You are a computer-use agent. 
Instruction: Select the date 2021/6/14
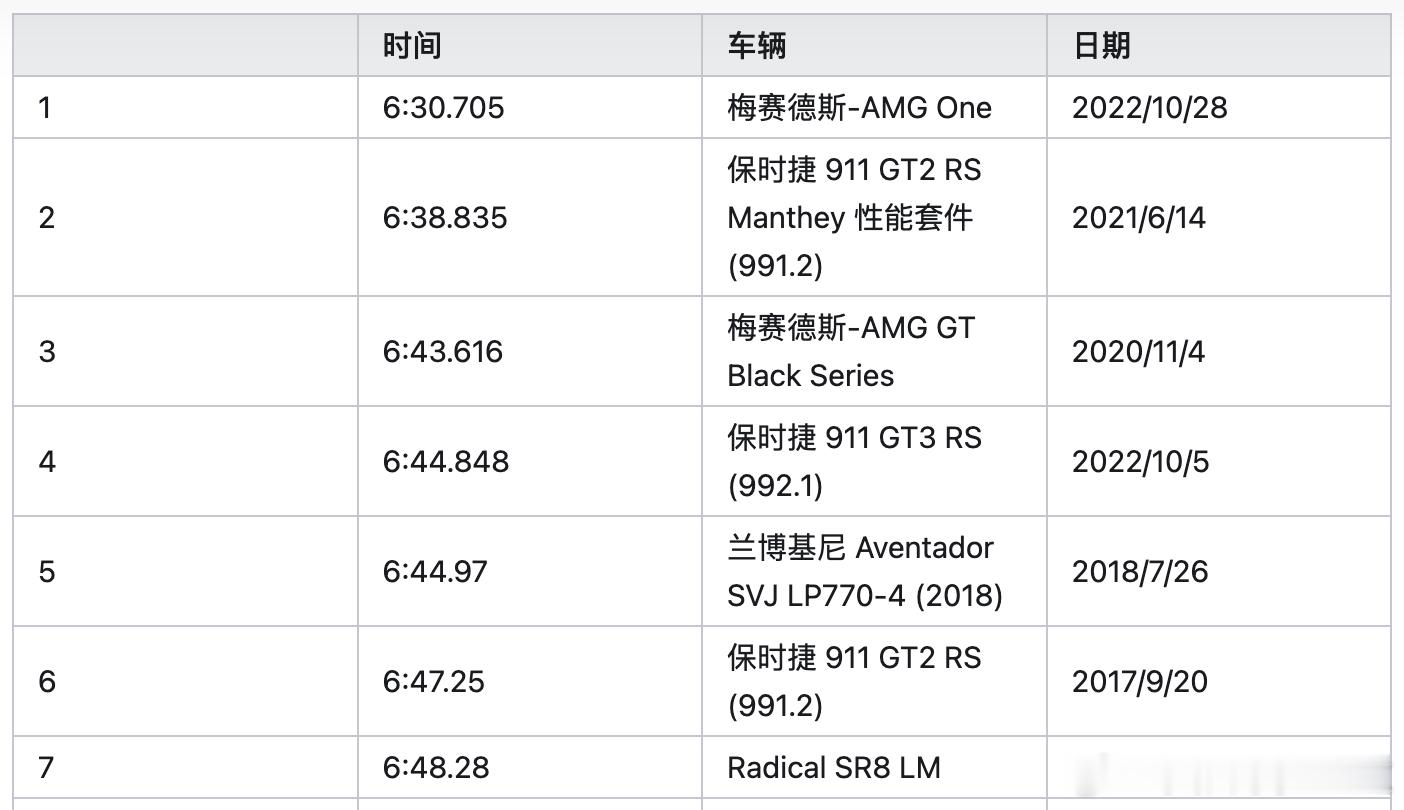[1139, 218]
